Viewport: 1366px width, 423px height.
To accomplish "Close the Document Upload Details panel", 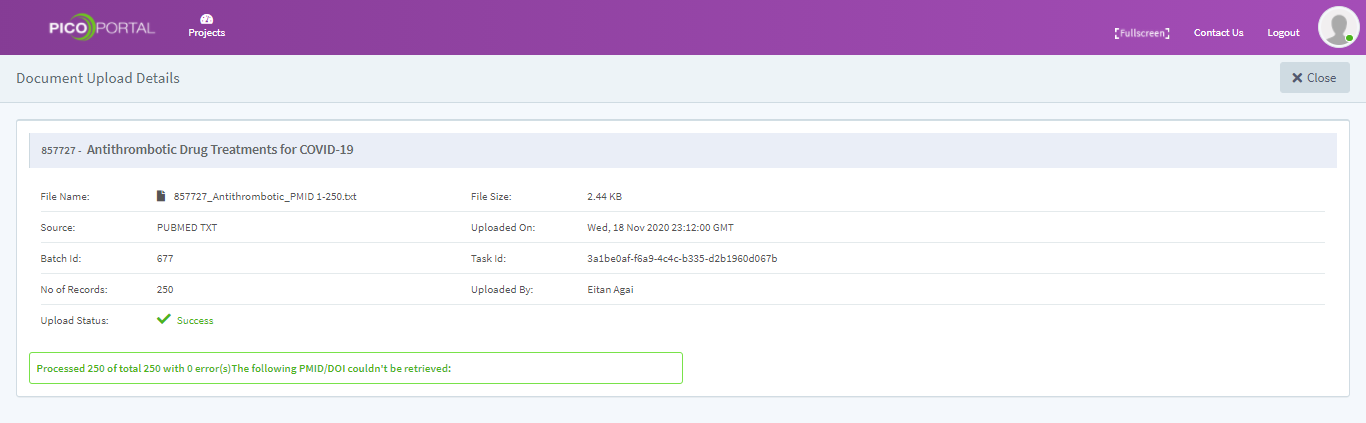I will pyautogui.click(x=1314, y=78).
